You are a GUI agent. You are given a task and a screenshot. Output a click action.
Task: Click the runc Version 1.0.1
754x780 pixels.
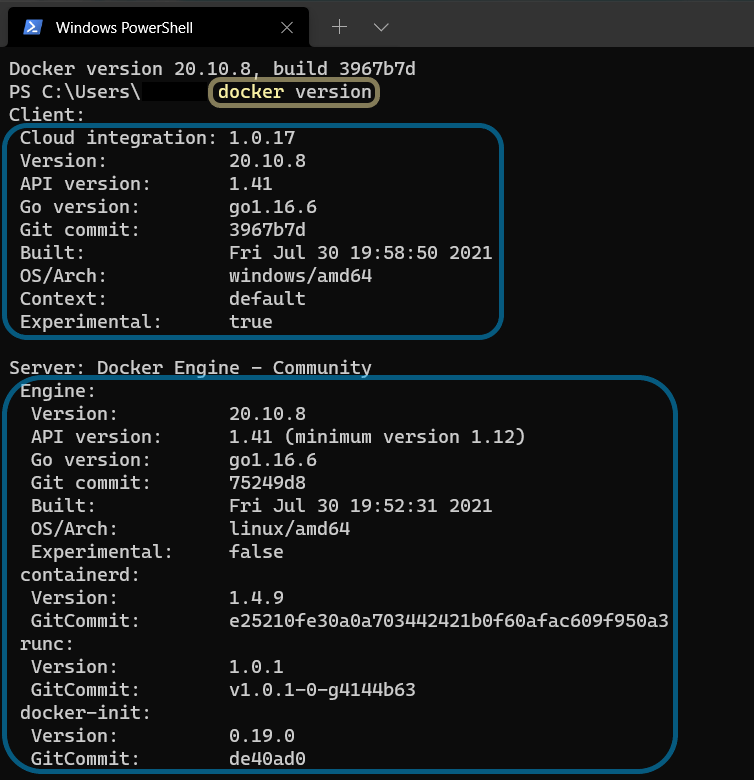256,667
